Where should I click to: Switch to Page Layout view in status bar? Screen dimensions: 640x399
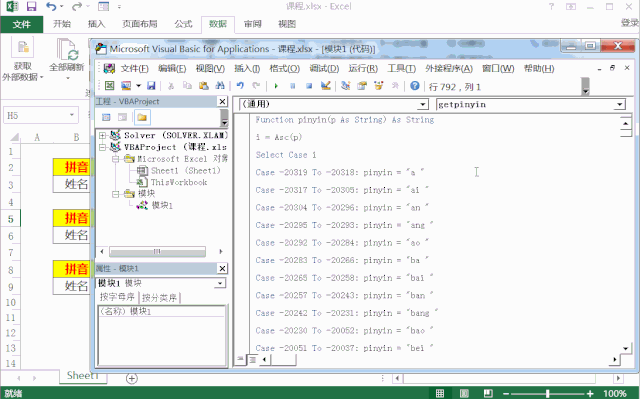464,394
